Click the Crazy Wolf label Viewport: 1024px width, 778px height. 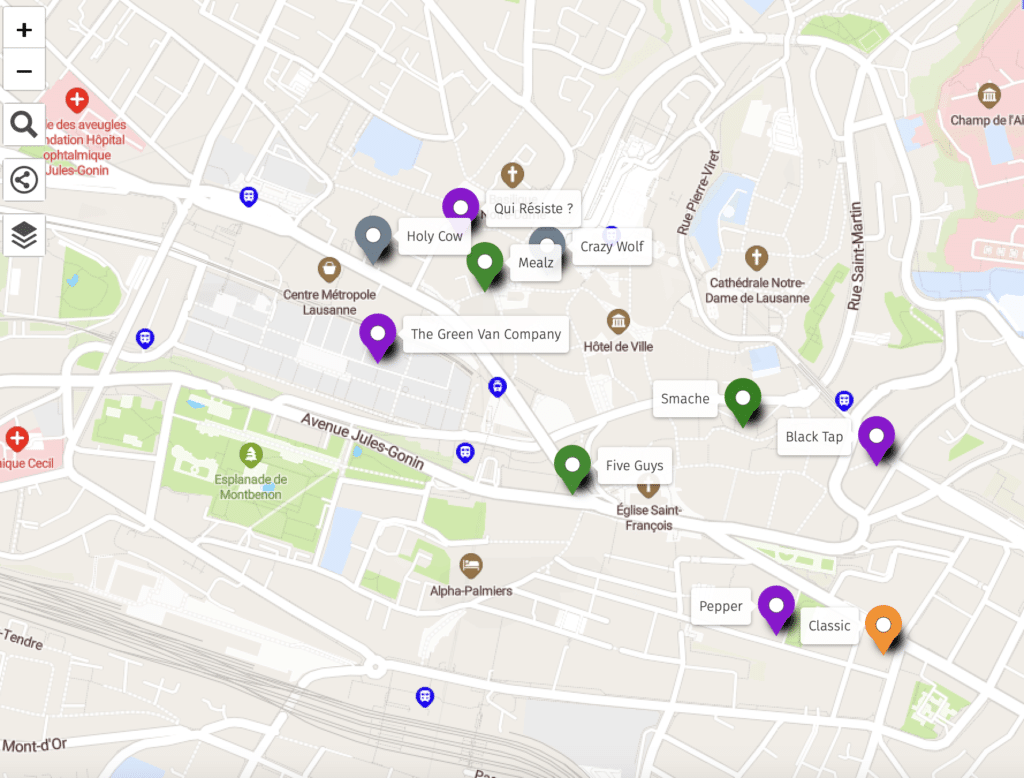(x=612, y=246)
